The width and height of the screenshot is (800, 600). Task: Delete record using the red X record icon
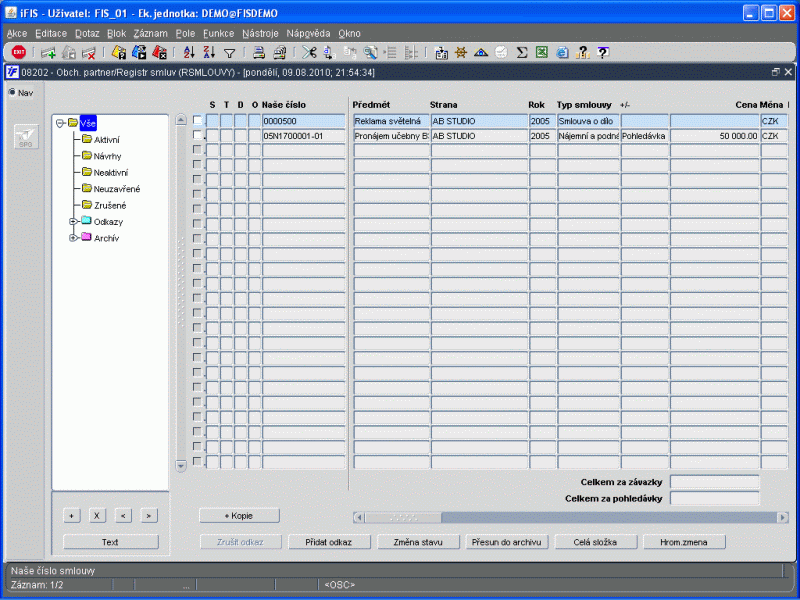pyautogui.click(x=88, y=52)
